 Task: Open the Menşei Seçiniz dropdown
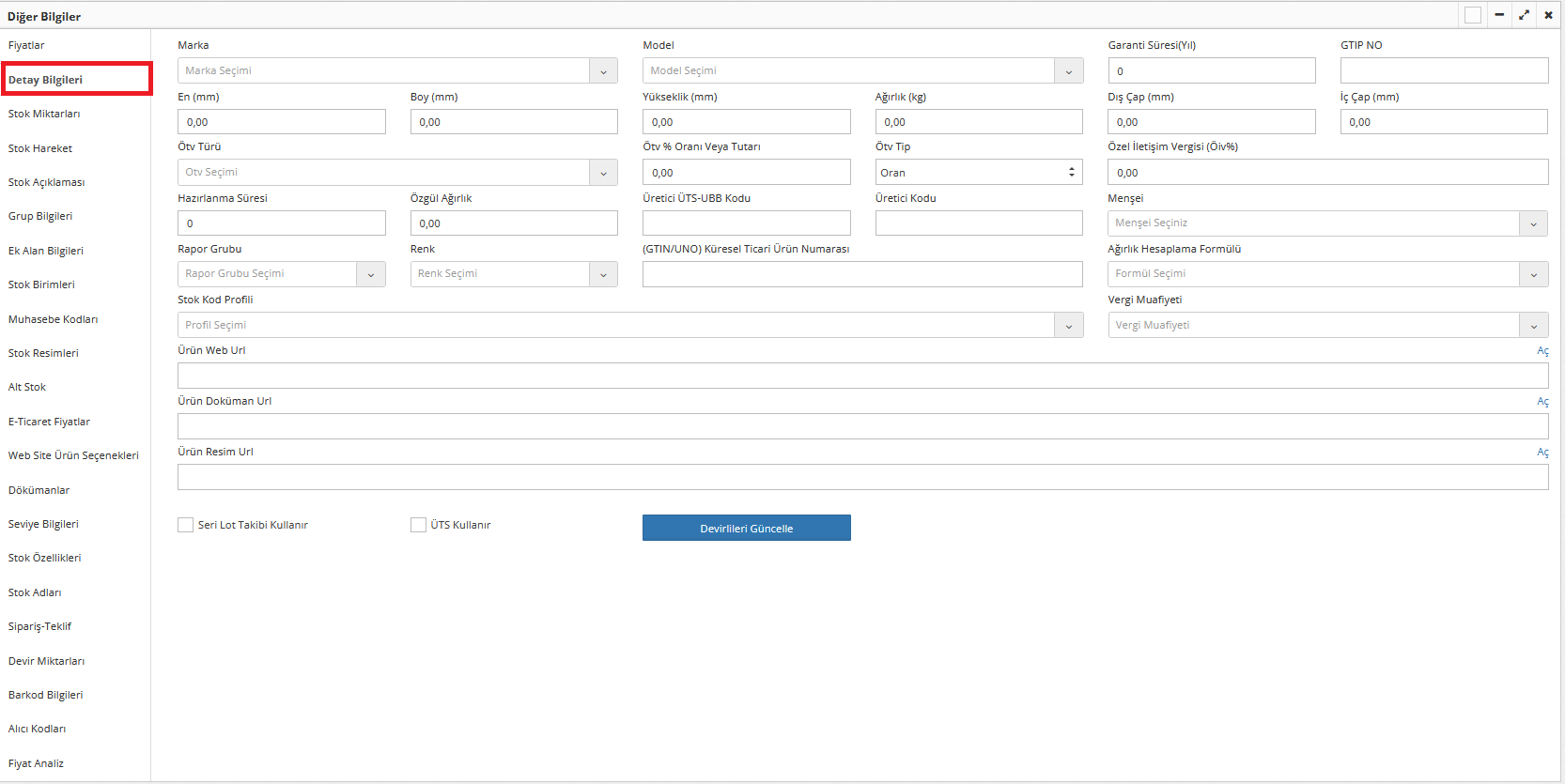tap(1533, 223)
